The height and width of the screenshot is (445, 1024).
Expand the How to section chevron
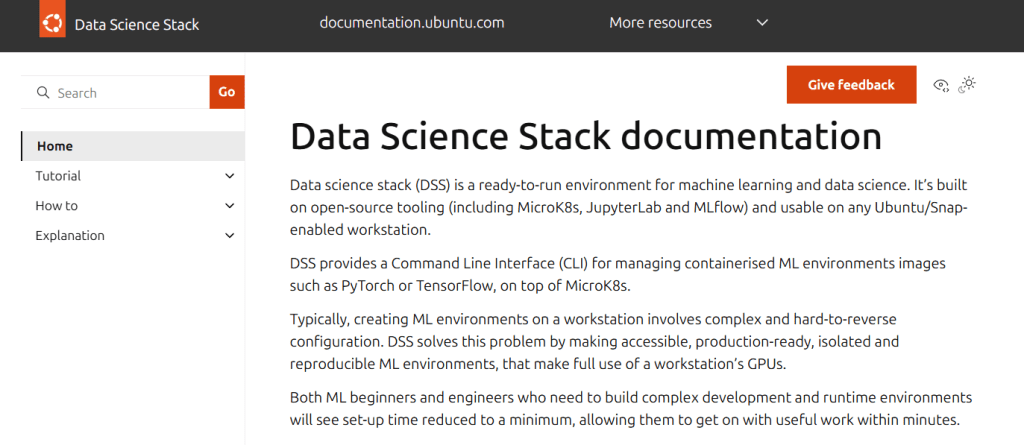click(x=230, y=206)
